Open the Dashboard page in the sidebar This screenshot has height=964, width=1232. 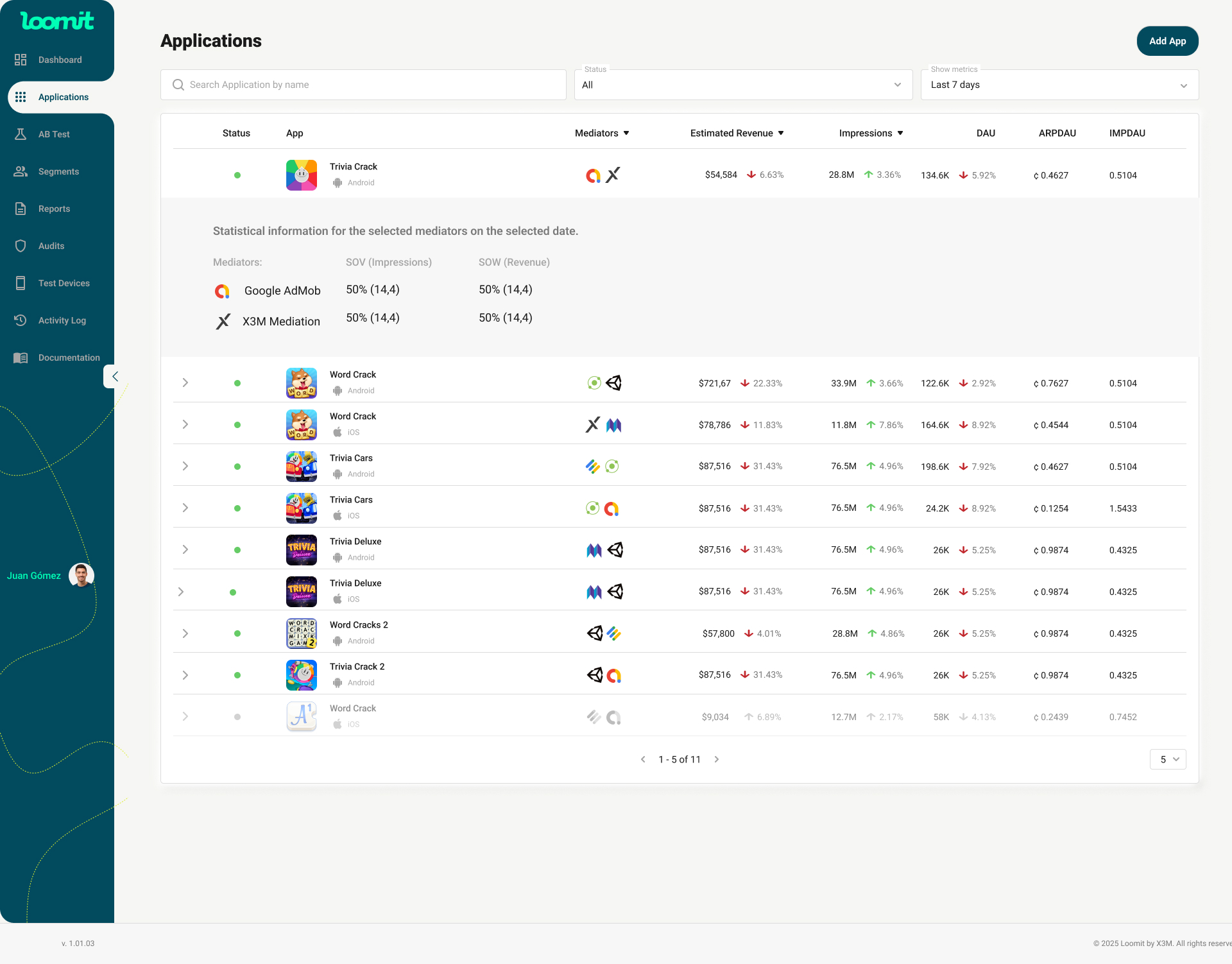click(60, 60)
